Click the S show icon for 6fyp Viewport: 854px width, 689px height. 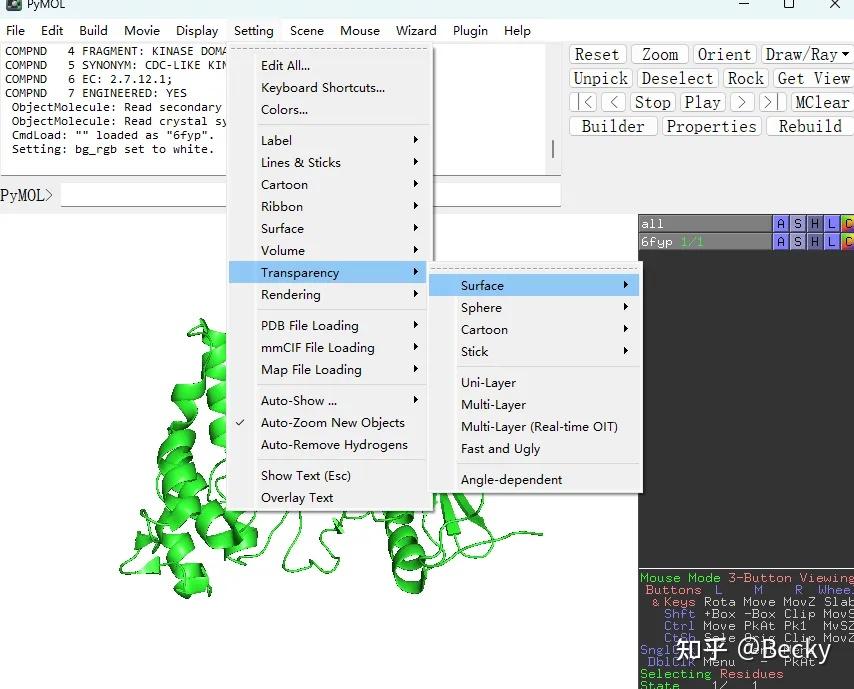pos(797,241)
